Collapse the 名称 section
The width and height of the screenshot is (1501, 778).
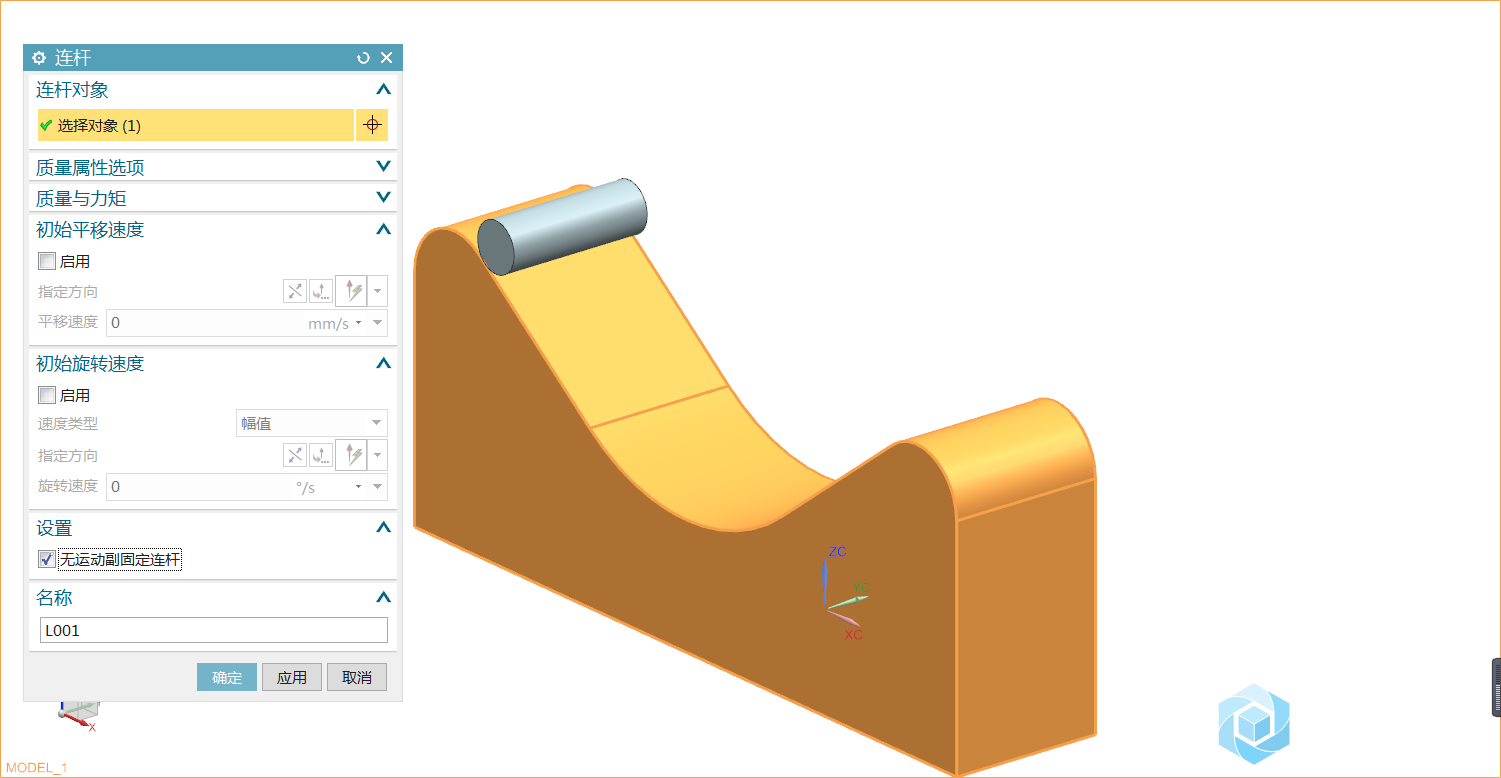[x=383, y=597]
